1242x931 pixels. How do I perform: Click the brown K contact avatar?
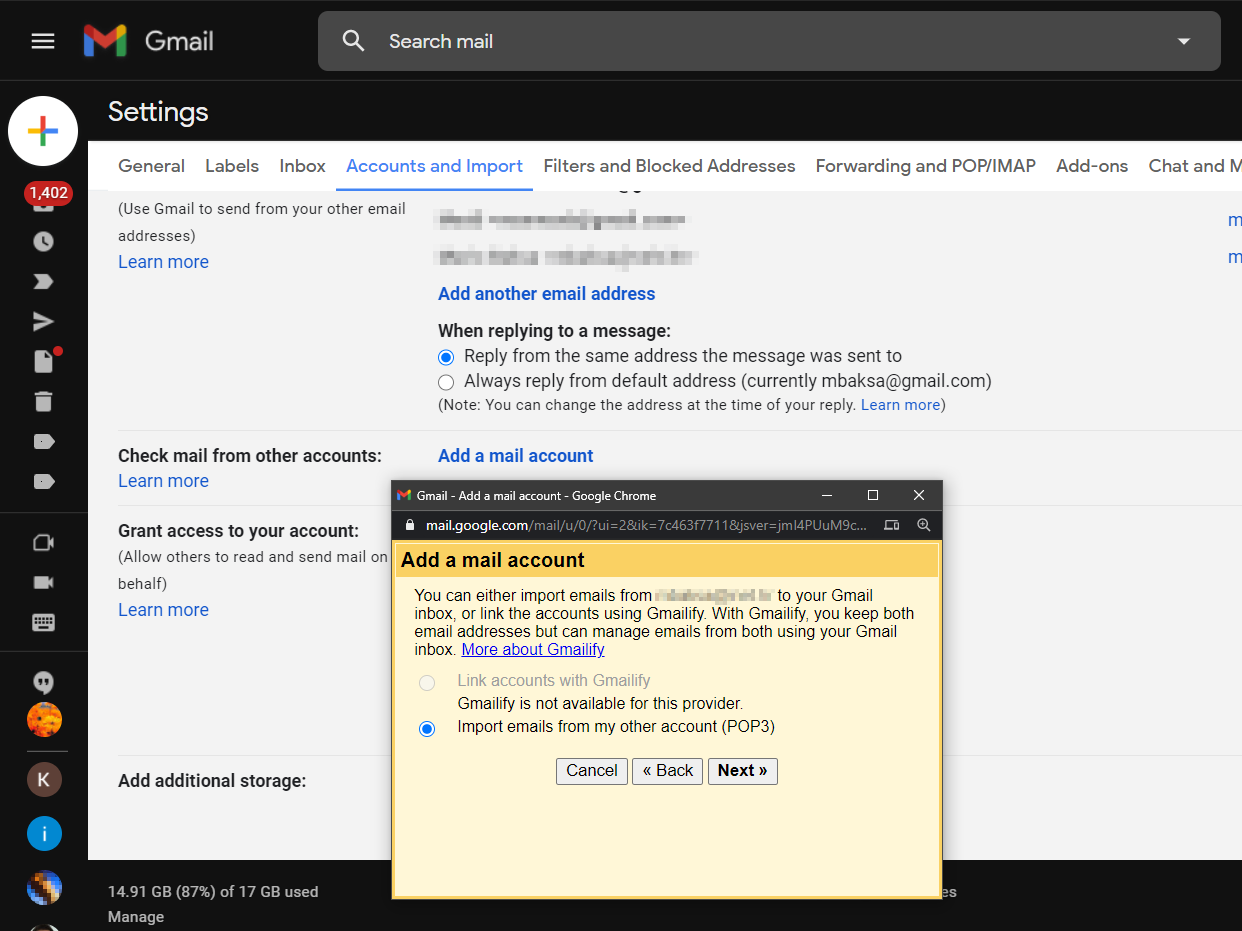click(x=44, y=779)
